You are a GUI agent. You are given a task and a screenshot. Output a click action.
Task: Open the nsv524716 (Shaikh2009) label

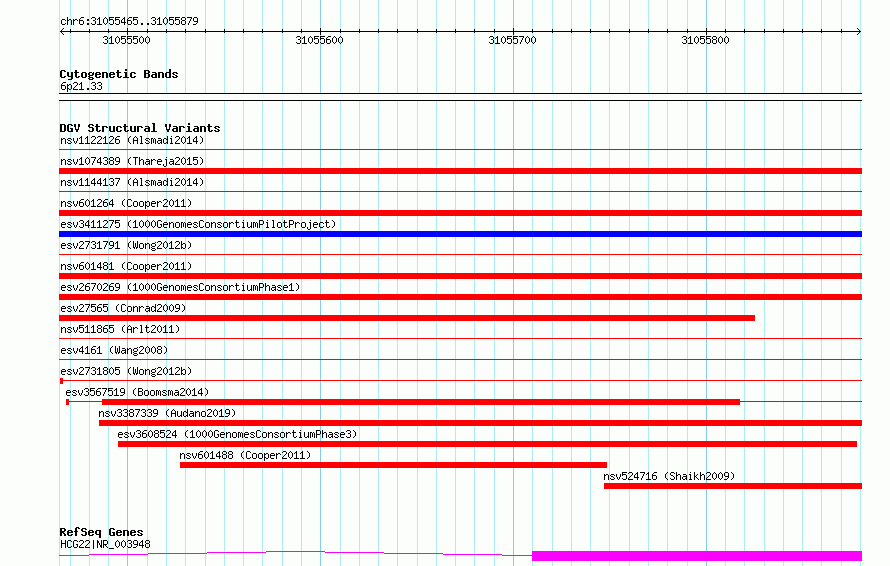[x=669, y=476]
